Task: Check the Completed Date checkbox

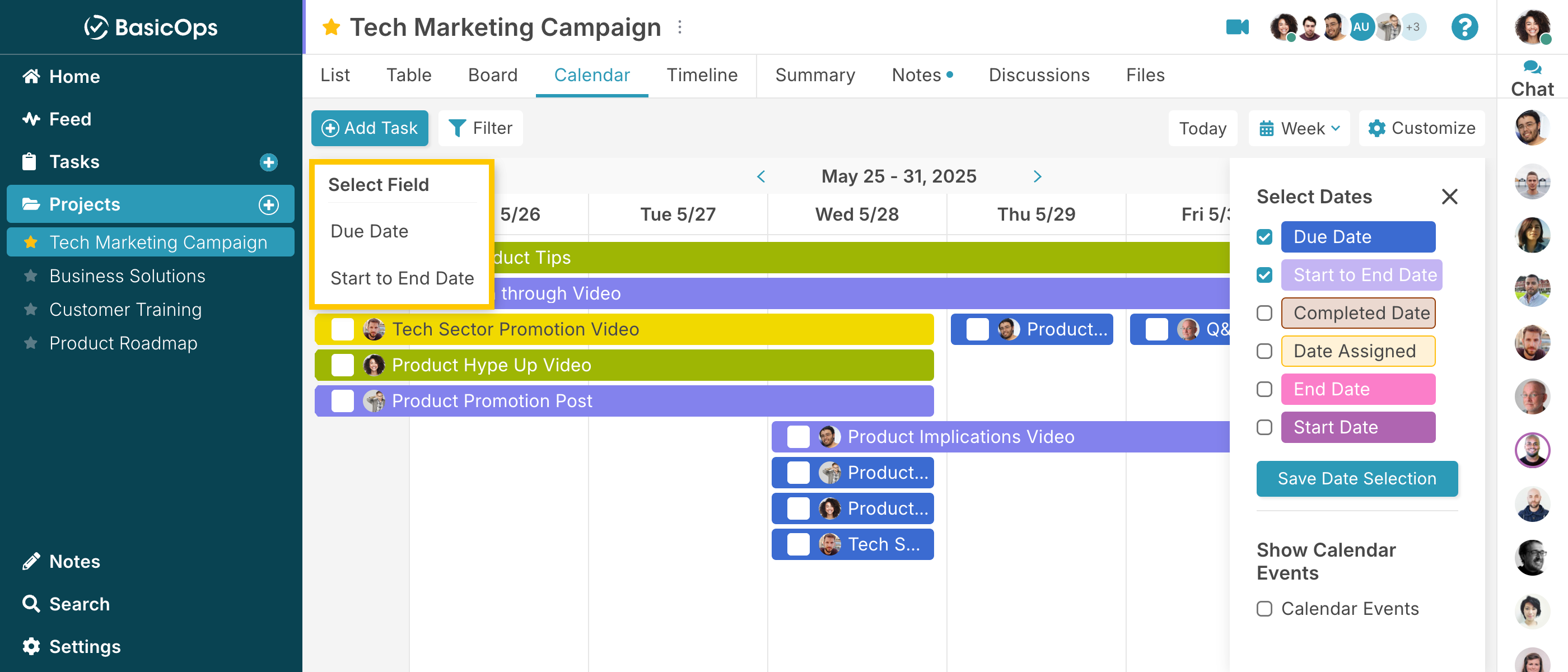Action: pos(1264,313)
